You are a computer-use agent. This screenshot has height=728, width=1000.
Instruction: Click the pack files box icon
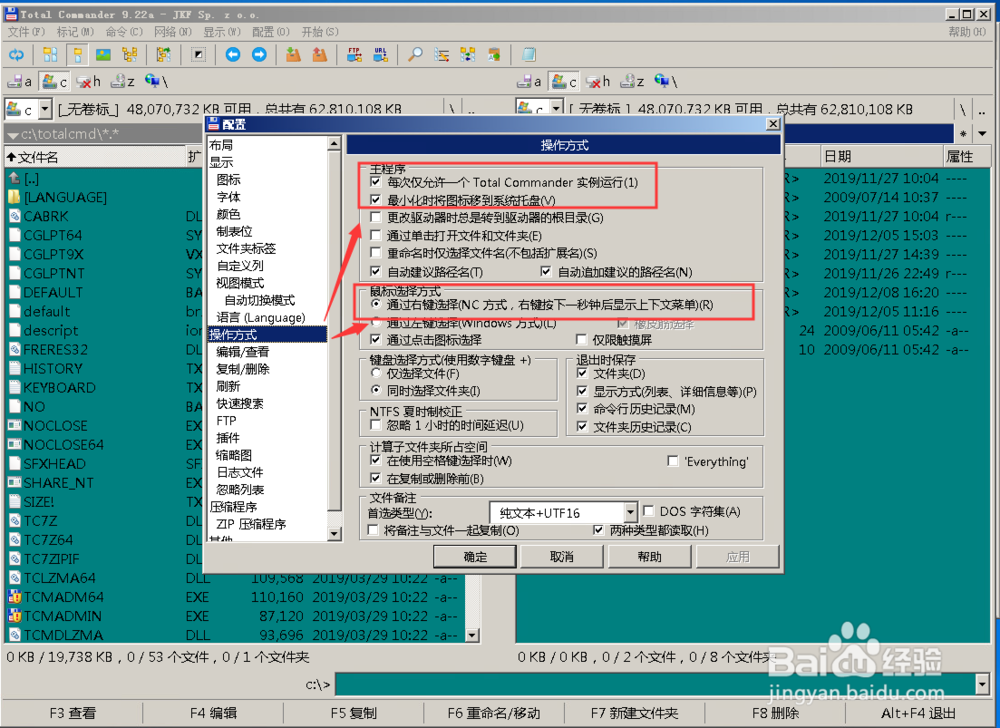point(293,55)
